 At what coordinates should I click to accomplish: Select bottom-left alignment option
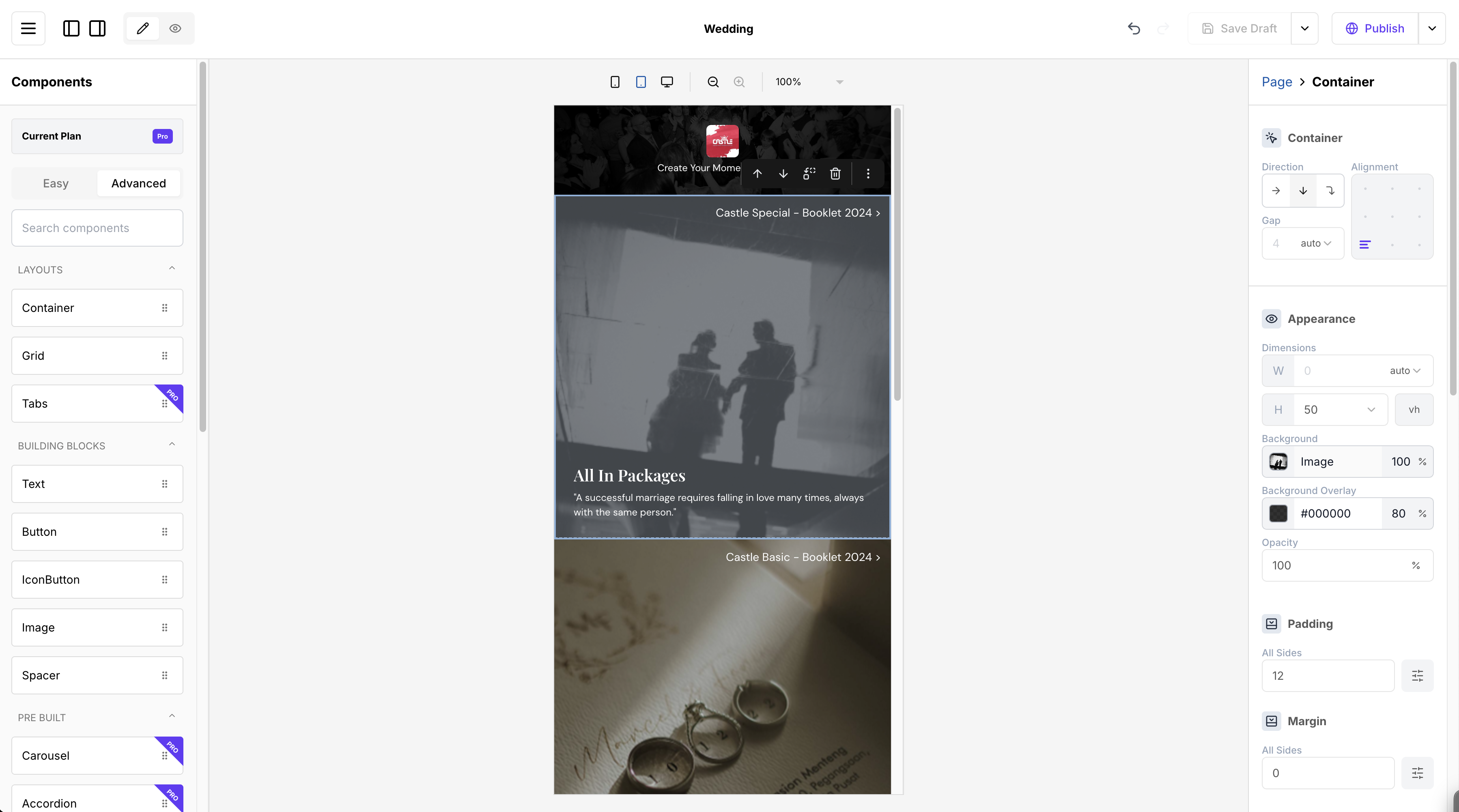click(x=1365, y=245)
